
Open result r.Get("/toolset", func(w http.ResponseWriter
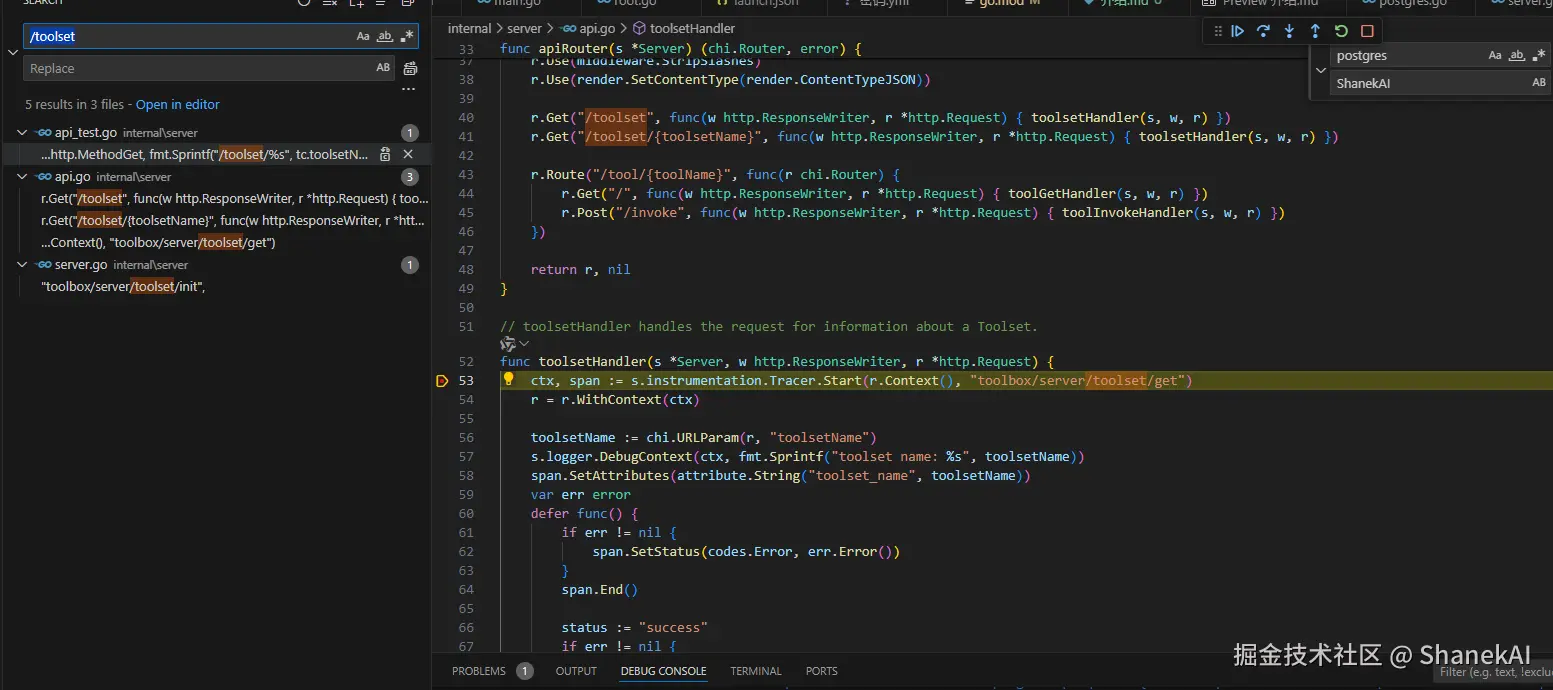coord(235,198)
